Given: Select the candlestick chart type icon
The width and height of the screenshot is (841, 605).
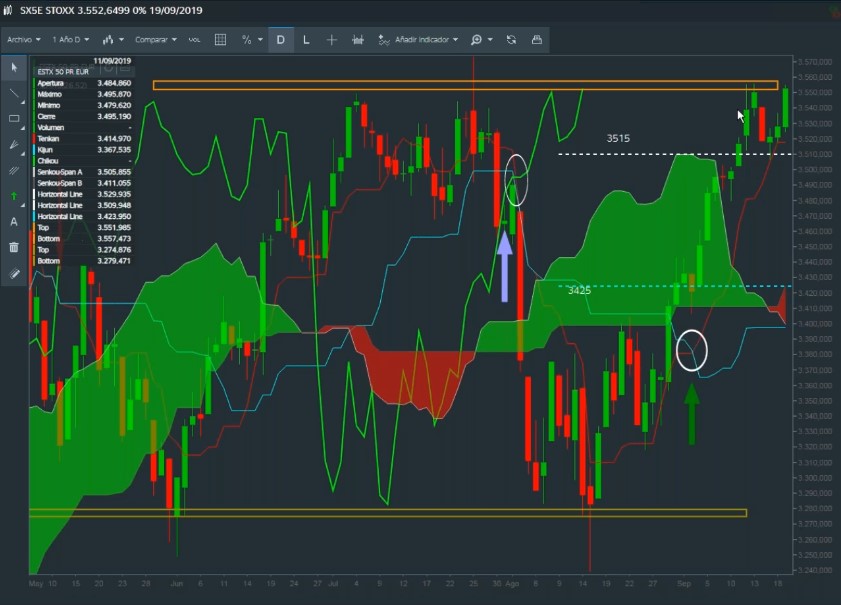Looking at the screenshot, I should pos(108,40).
